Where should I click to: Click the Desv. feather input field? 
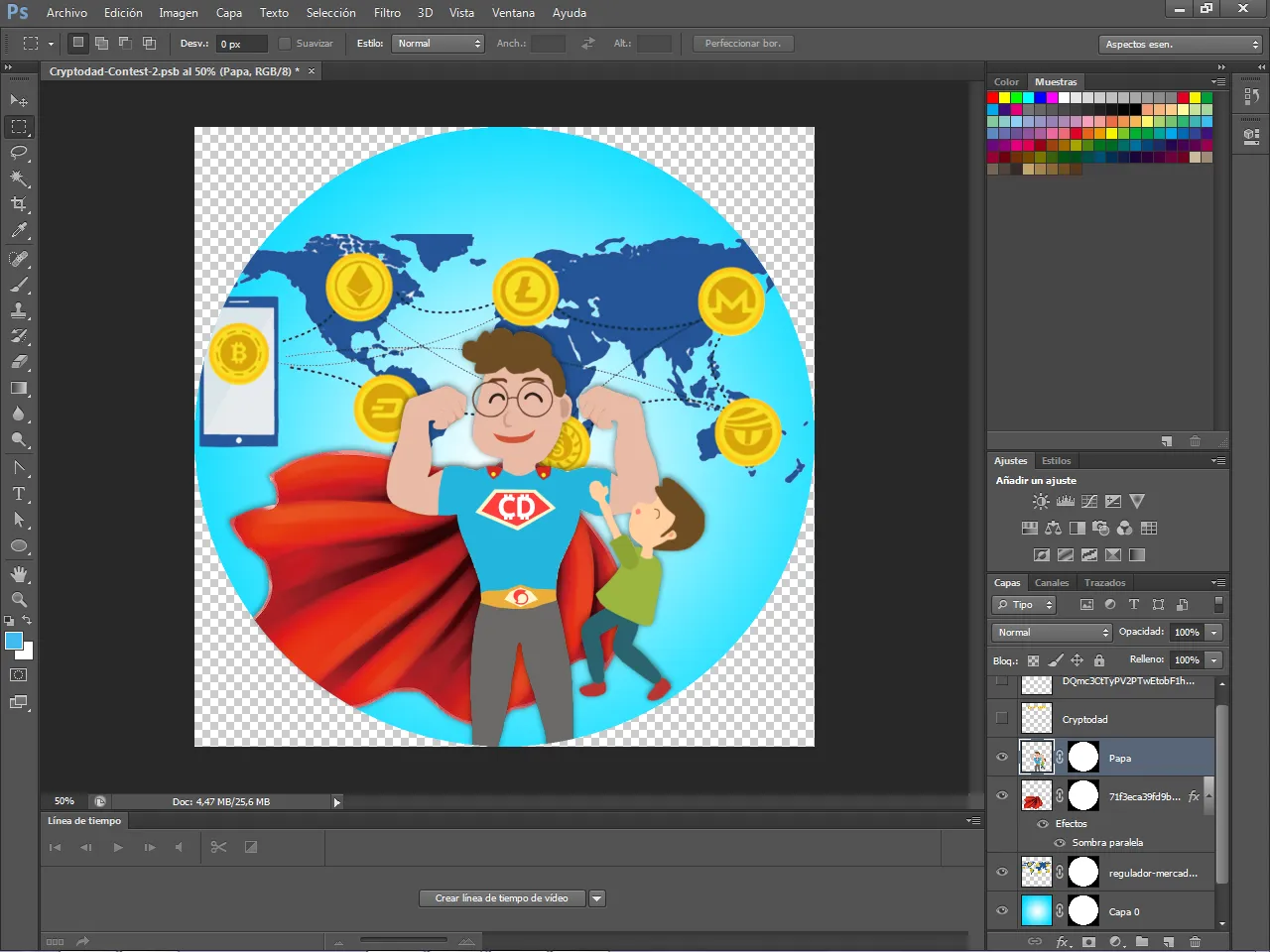(x=242, y=44)
